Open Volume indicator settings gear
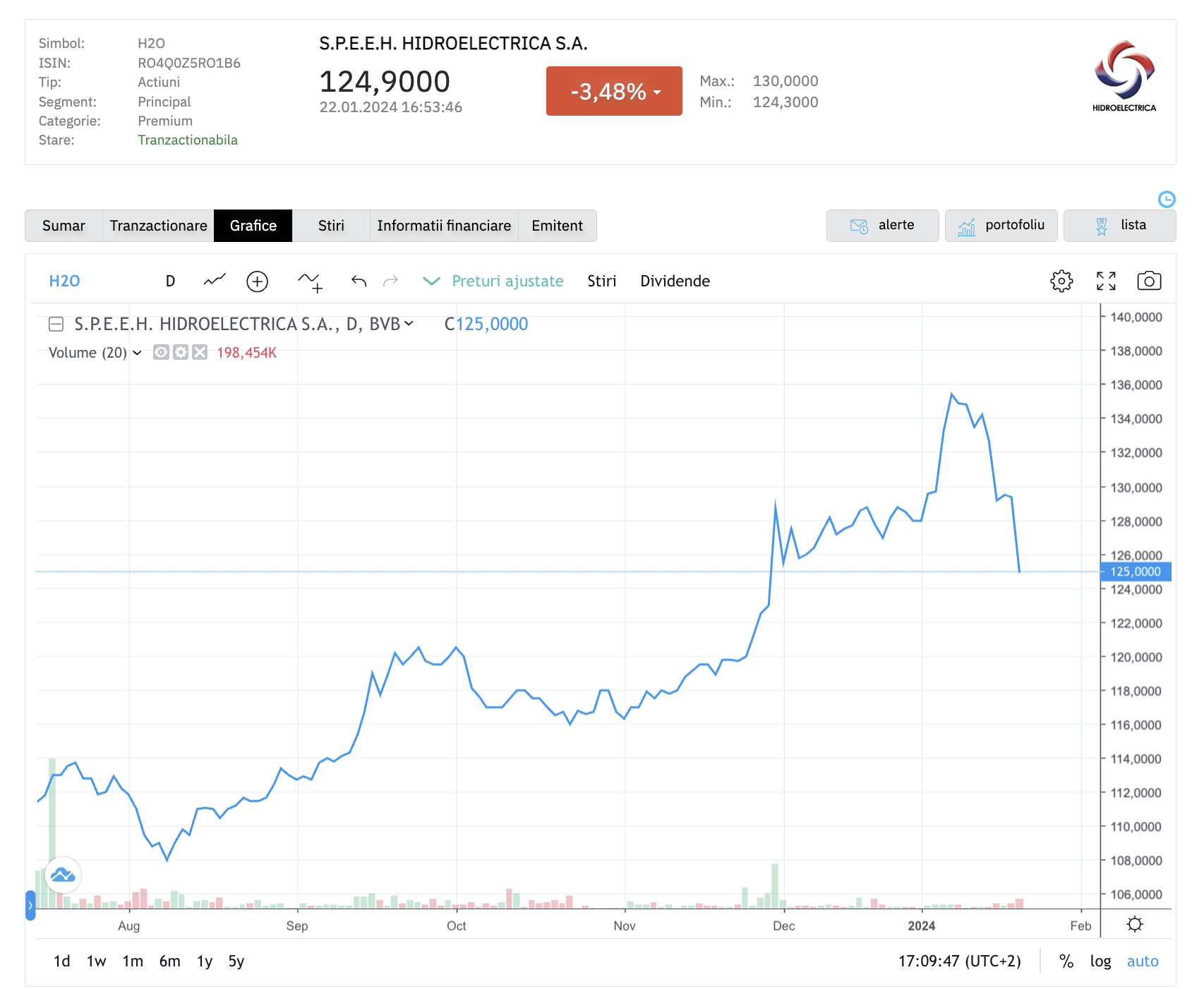This screenshot has height=989, width=1204. point(181,352)
